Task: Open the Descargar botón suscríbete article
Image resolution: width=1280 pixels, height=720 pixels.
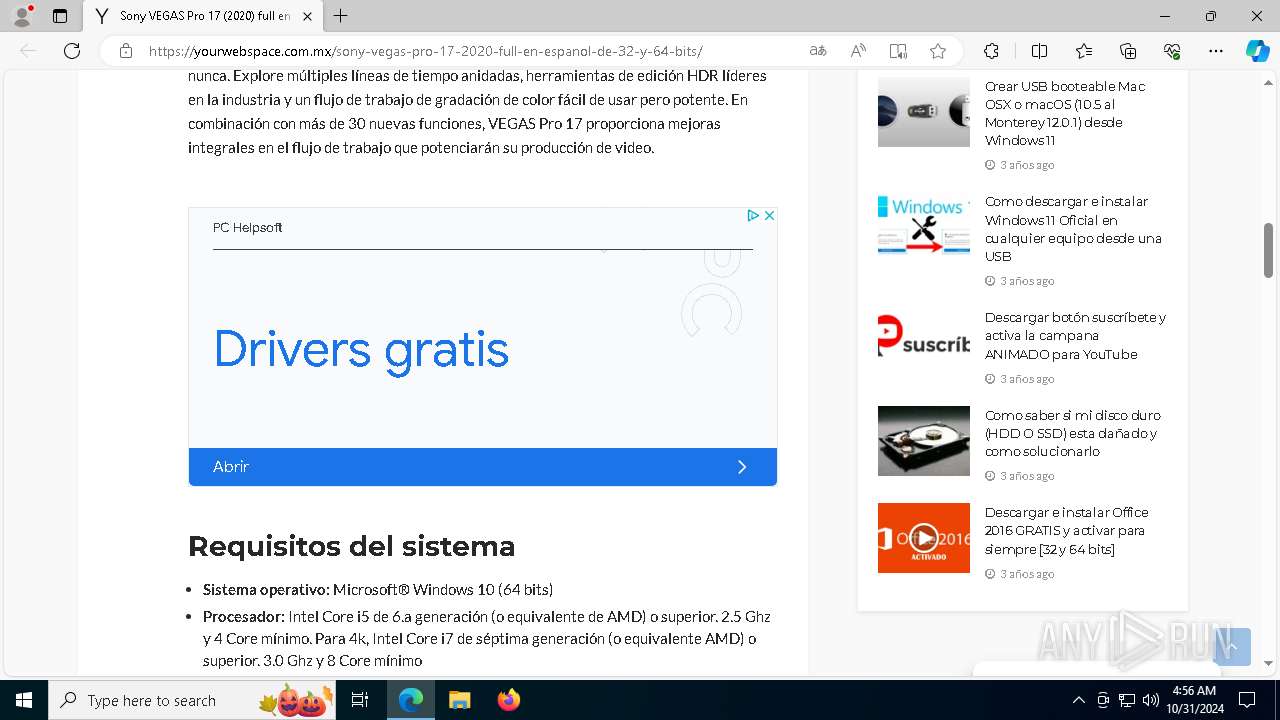Action: tap(1075, 336)
